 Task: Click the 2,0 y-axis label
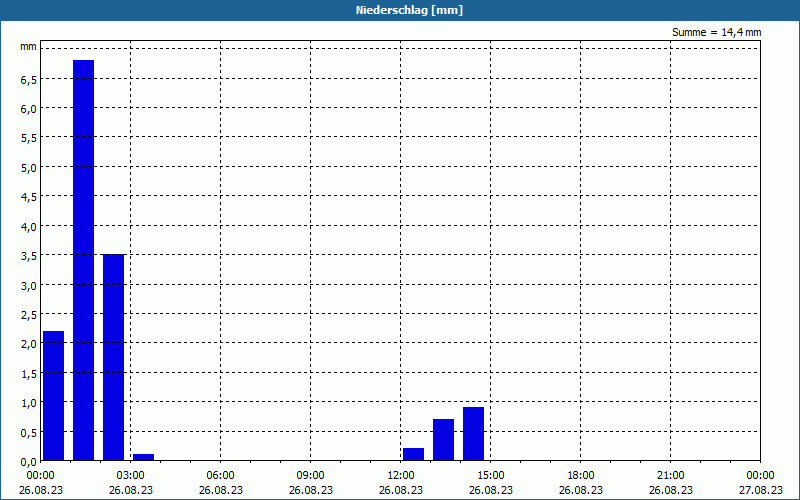[29, 343]
